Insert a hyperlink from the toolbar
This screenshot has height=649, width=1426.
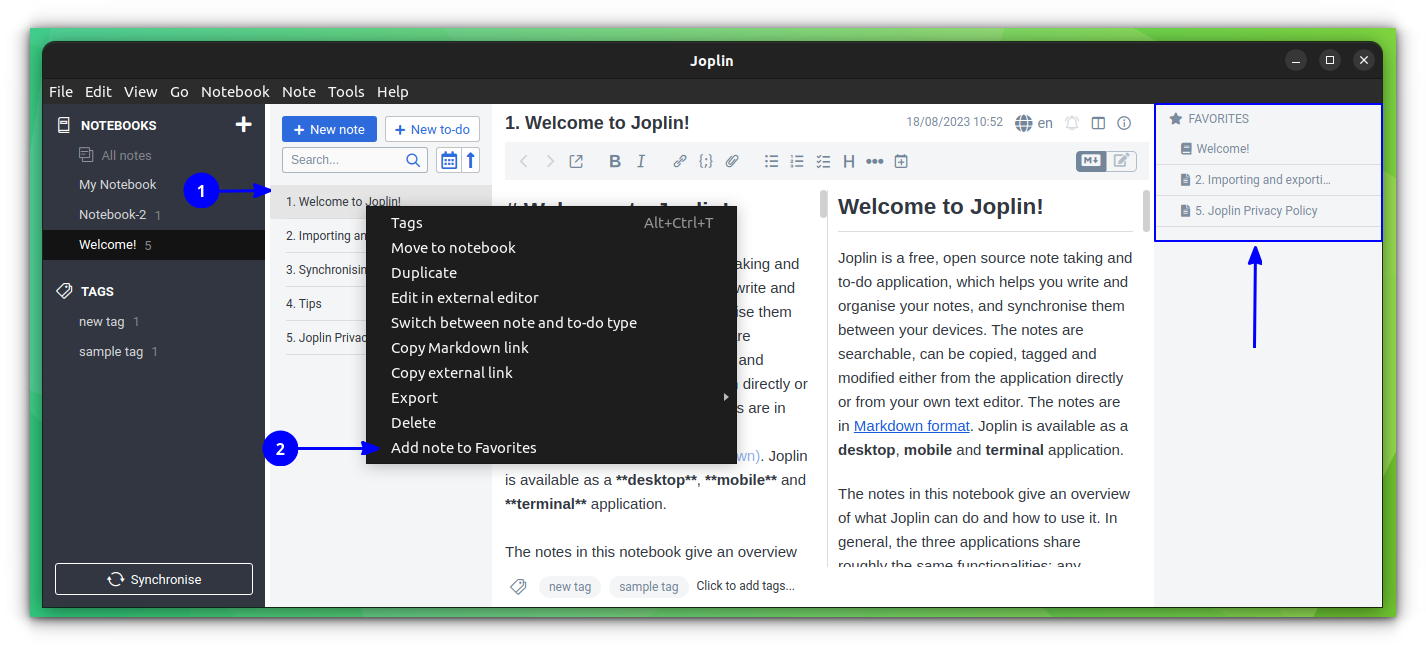[680, 161]
